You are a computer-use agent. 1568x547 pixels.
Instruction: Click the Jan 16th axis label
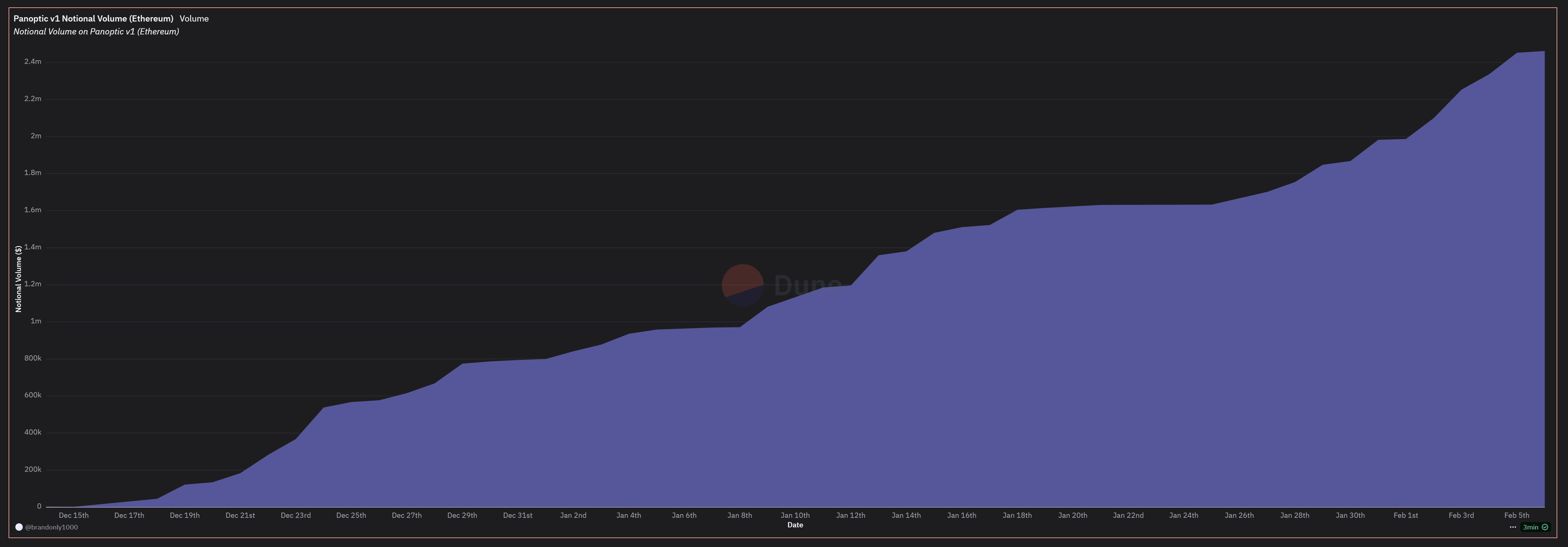click(961, 515)
